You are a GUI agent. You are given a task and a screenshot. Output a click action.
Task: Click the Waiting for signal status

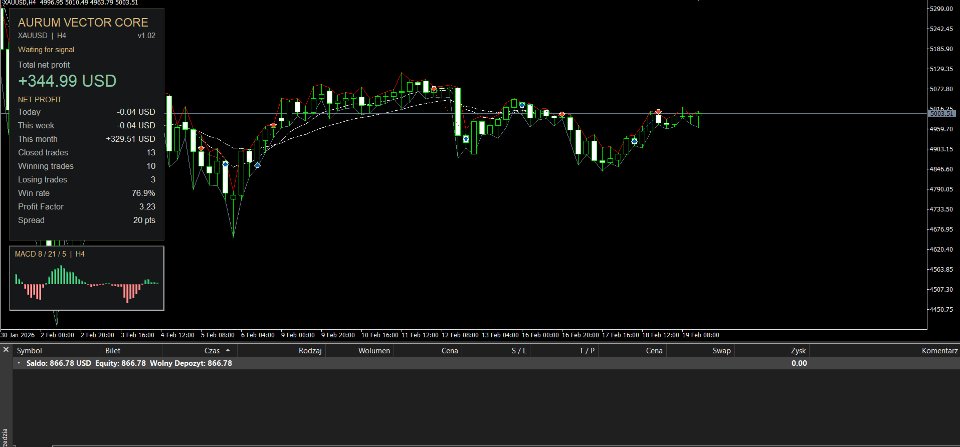tap(46, 50)
